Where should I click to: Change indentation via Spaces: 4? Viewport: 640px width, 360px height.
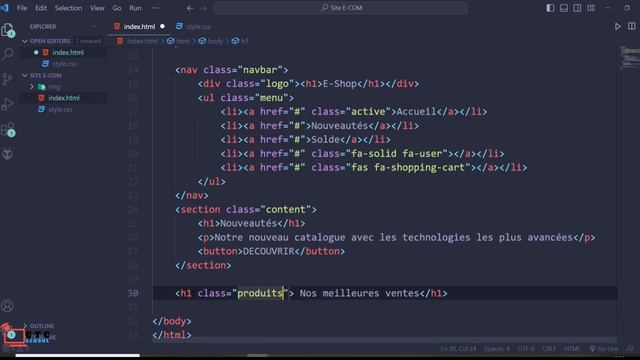[x=497, y=349]
